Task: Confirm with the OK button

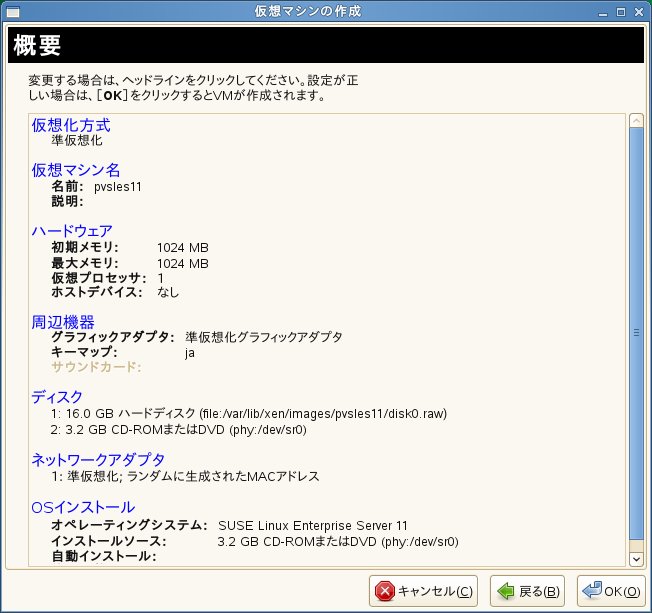Action: (x=612, y=591)
